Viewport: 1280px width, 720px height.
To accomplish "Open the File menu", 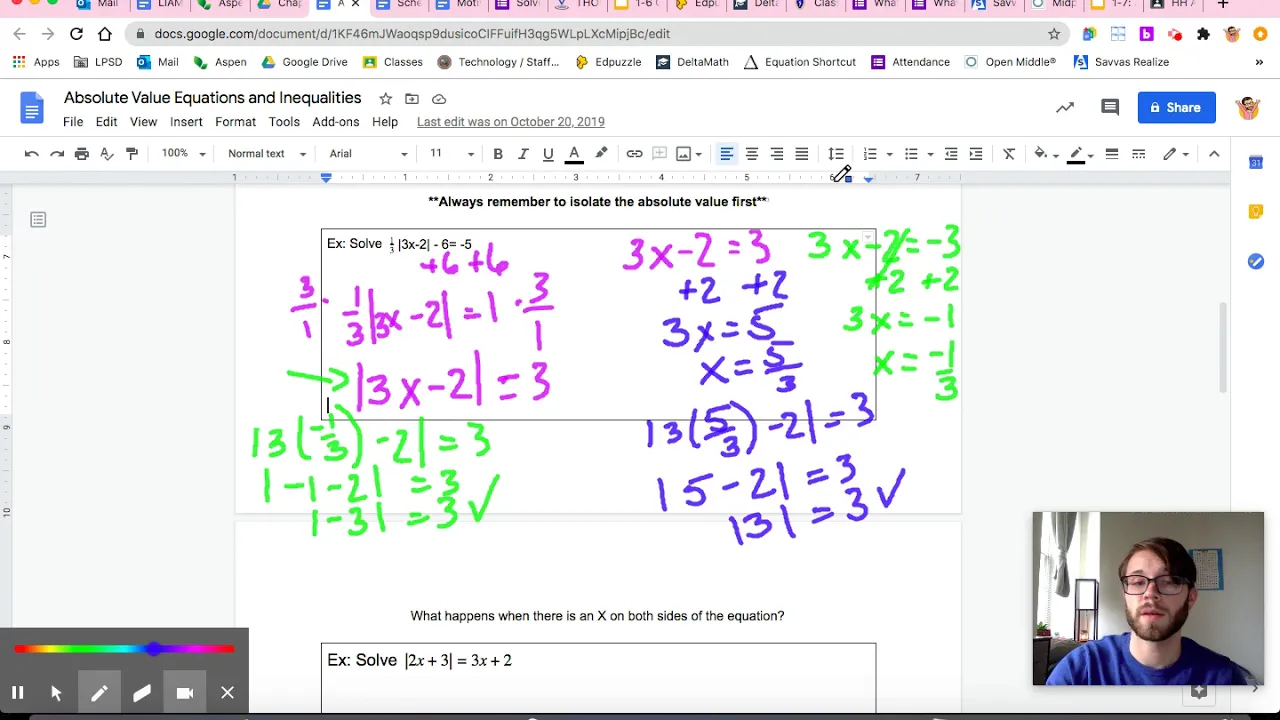I will [73, 122].
